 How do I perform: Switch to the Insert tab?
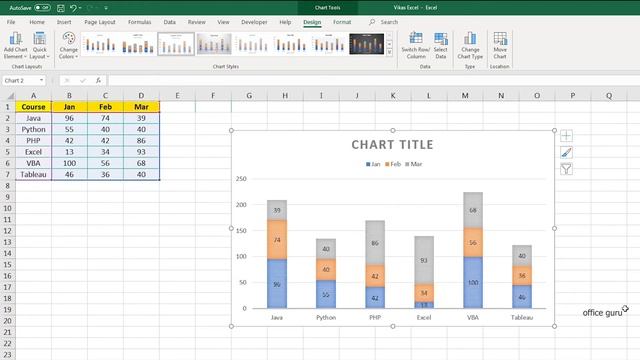pyautogui.click(x=64, y=22)
